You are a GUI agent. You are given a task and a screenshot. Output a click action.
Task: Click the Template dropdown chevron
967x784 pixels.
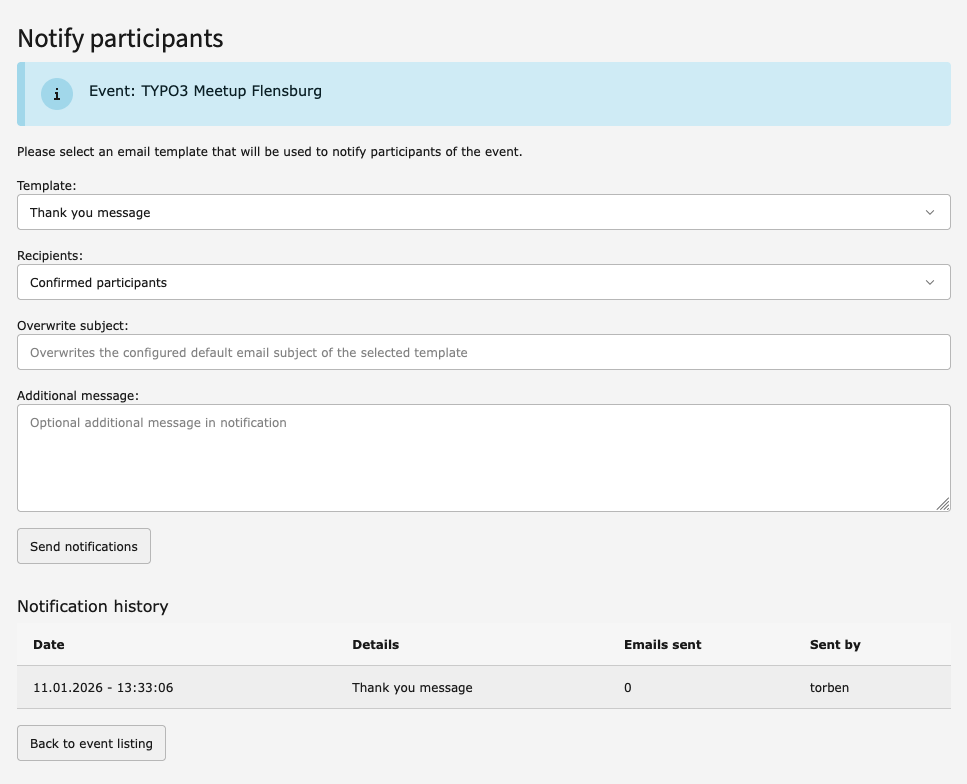click(930, 212)
